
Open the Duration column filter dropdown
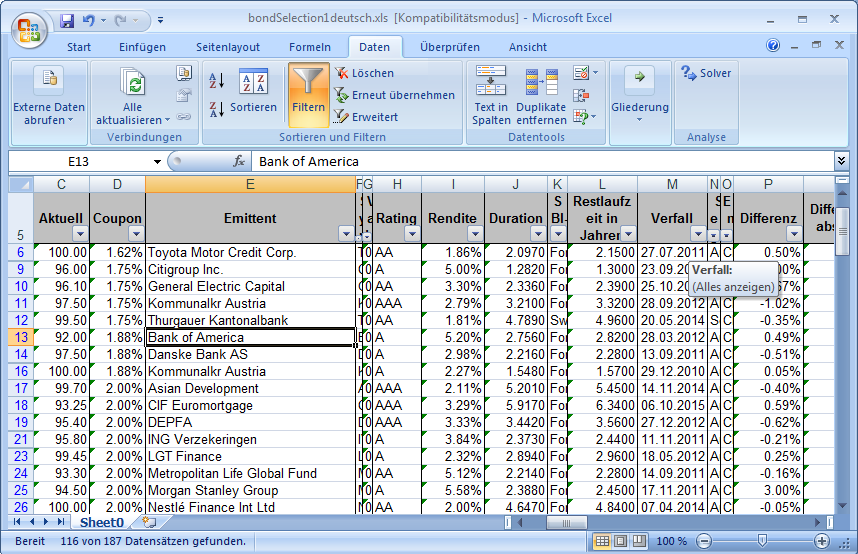point(539,234)
